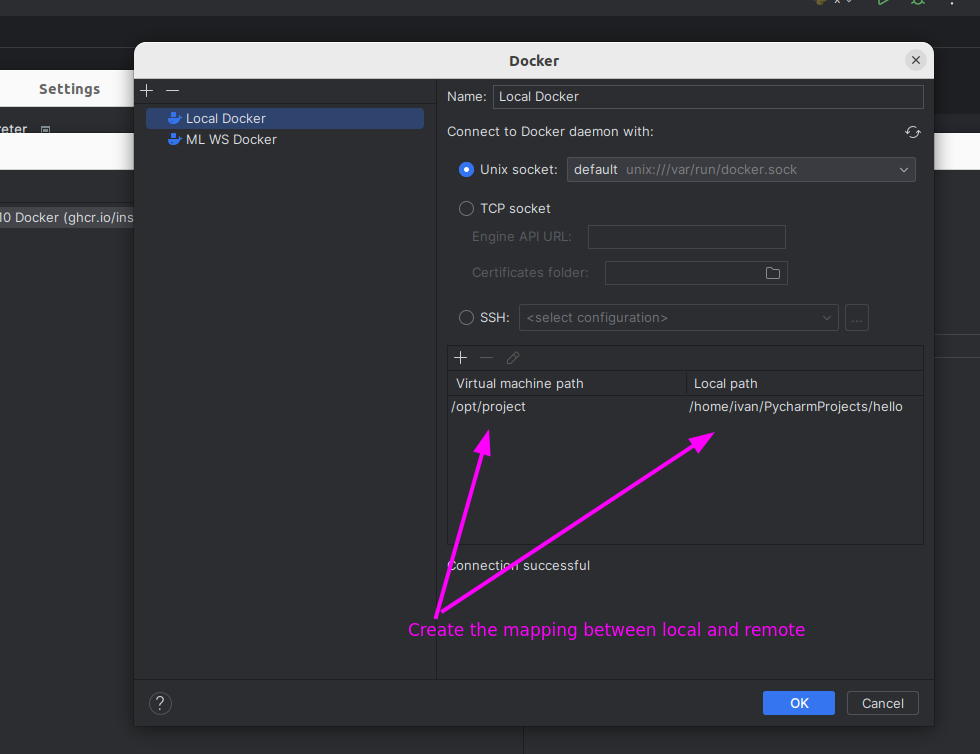Screen dimensions: 980x754
Task: Add a new Docker configuration
Action: click(x=146, y=90)
